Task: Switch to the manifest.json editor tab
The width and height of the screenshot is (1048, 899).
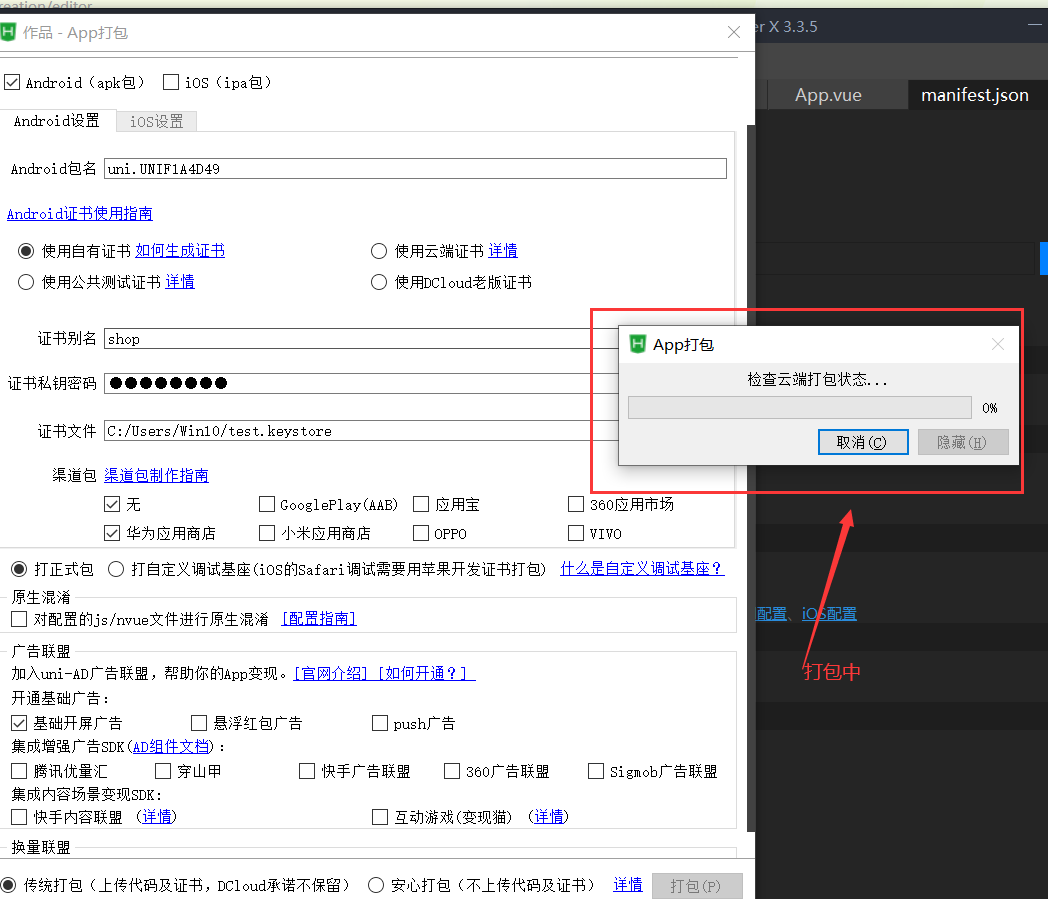Action: pyautogui.click(x=974, y=95)
